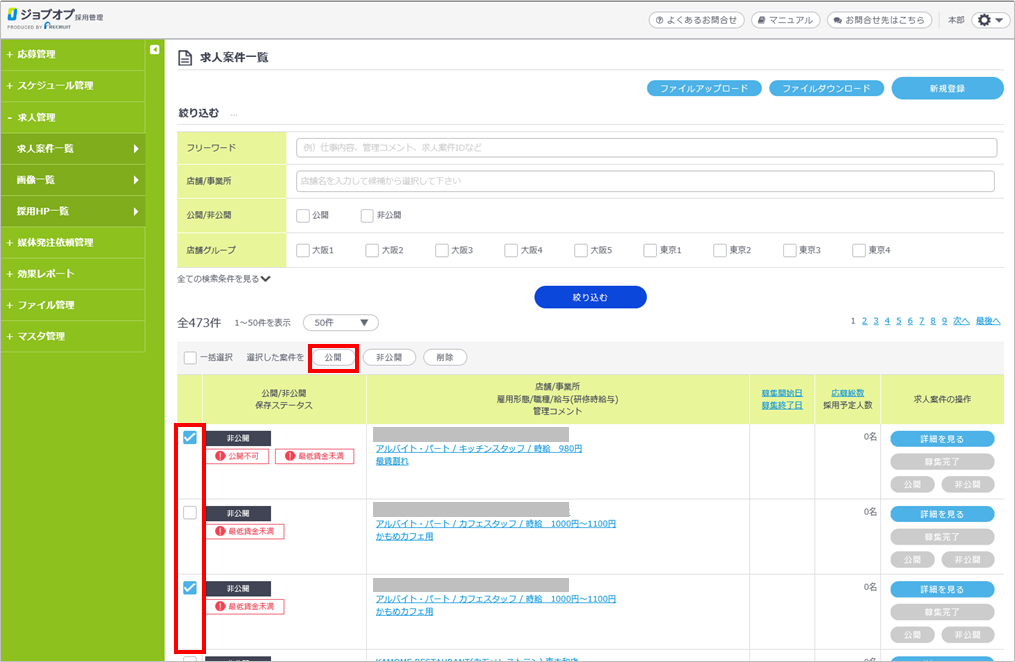Click the 新規登録 button
Viewport: 1015px width, 662px height.
946,88
